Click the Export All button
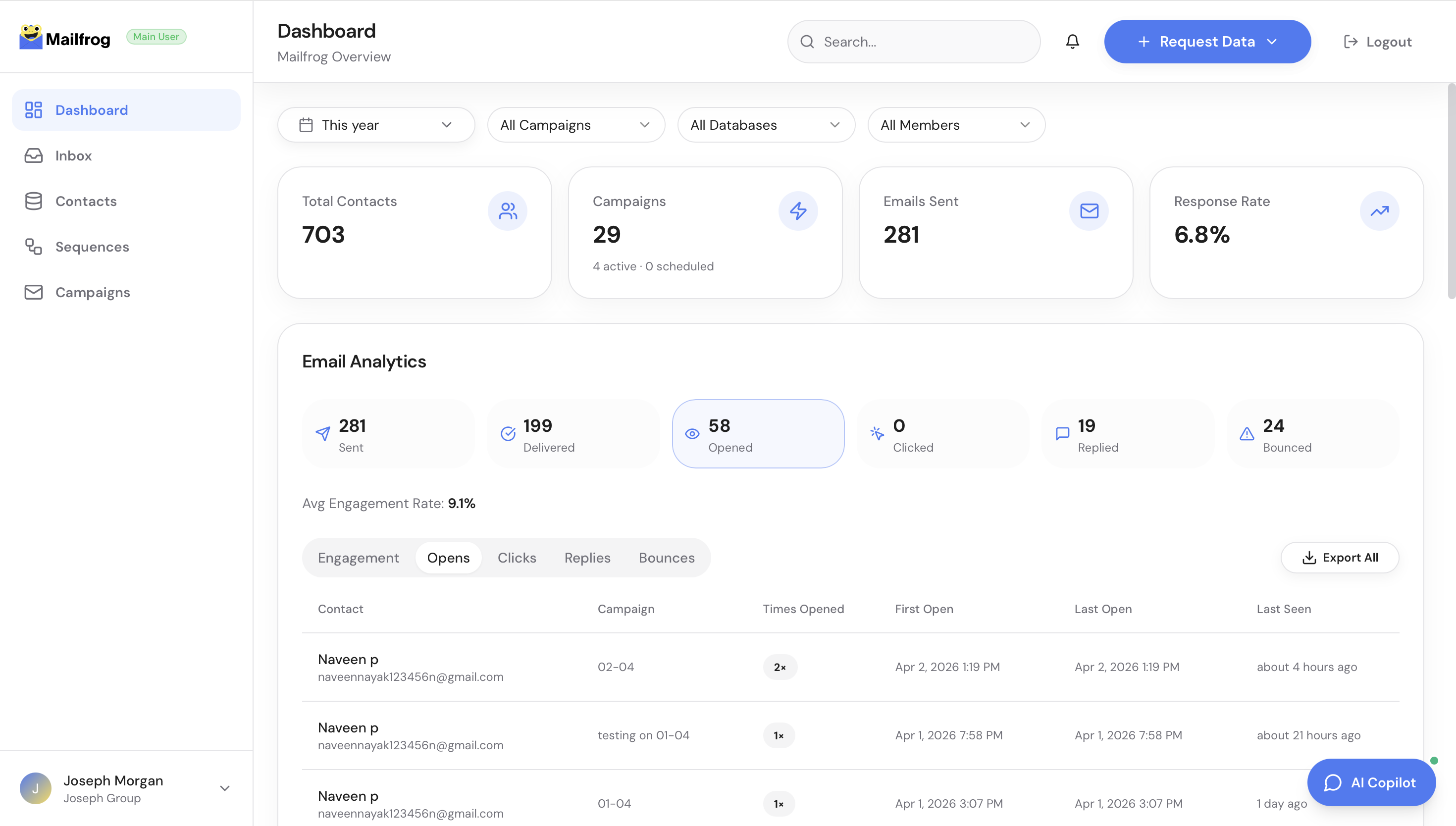 (1339, 558)
